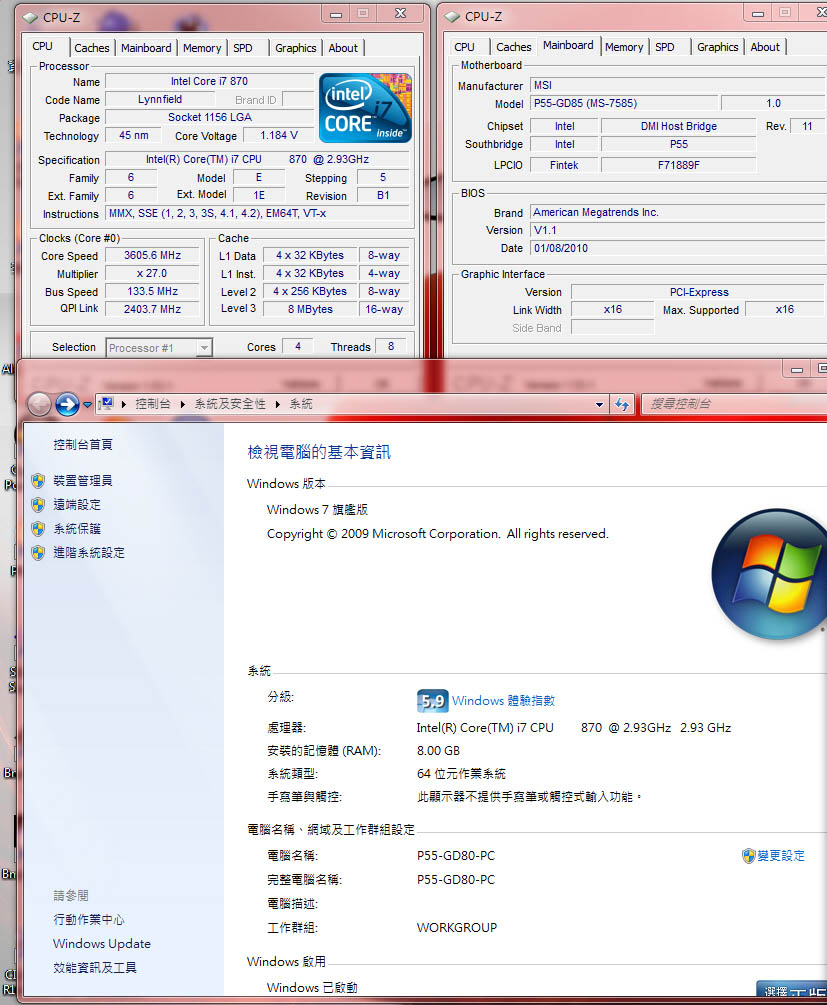Click CPU-Z app icon in right window title
The image size is (827, 1005).
pyautogui.click(x=452, y=17)
